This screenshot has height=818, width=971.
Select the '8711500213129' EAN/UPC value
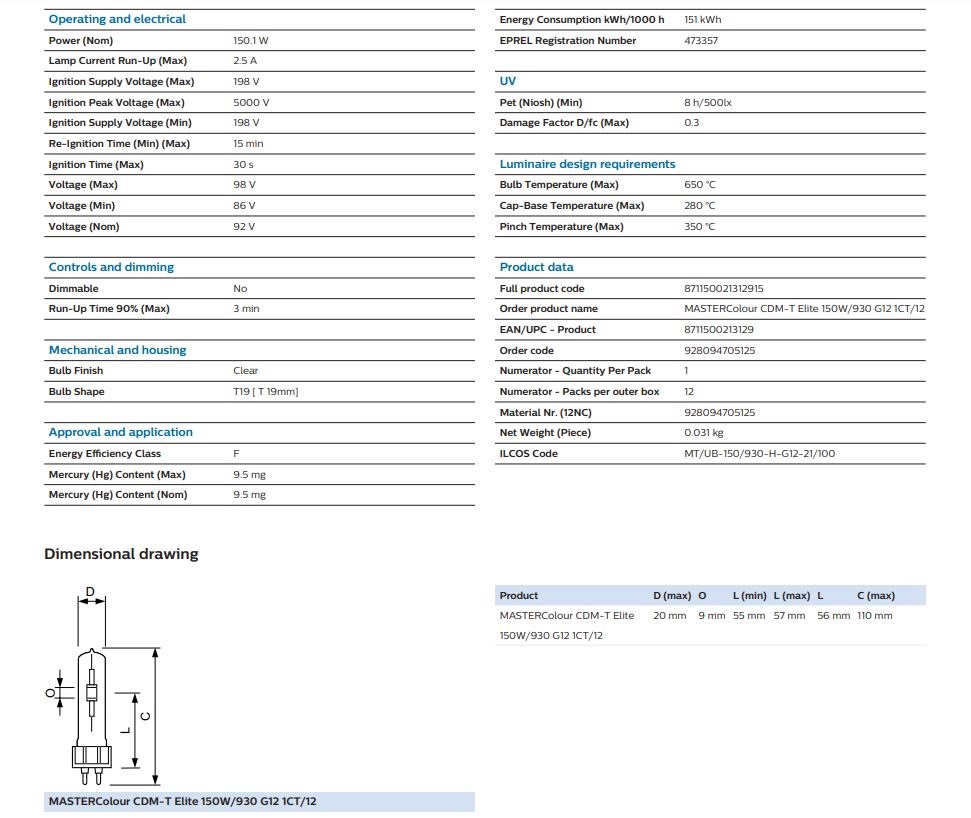click(719, 329)
